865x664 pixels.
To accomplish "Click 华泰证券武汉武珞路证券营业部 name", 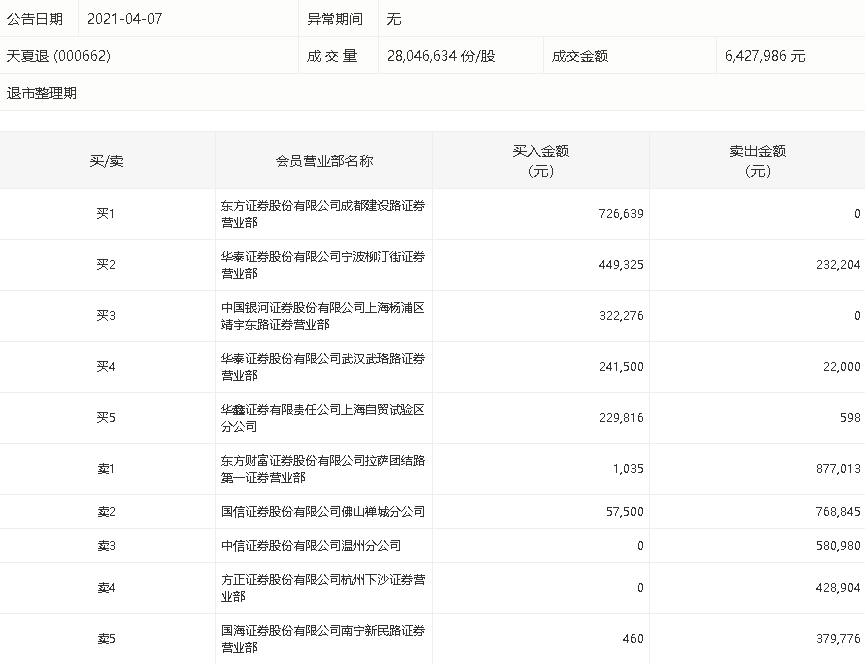I will pos(323,367).
